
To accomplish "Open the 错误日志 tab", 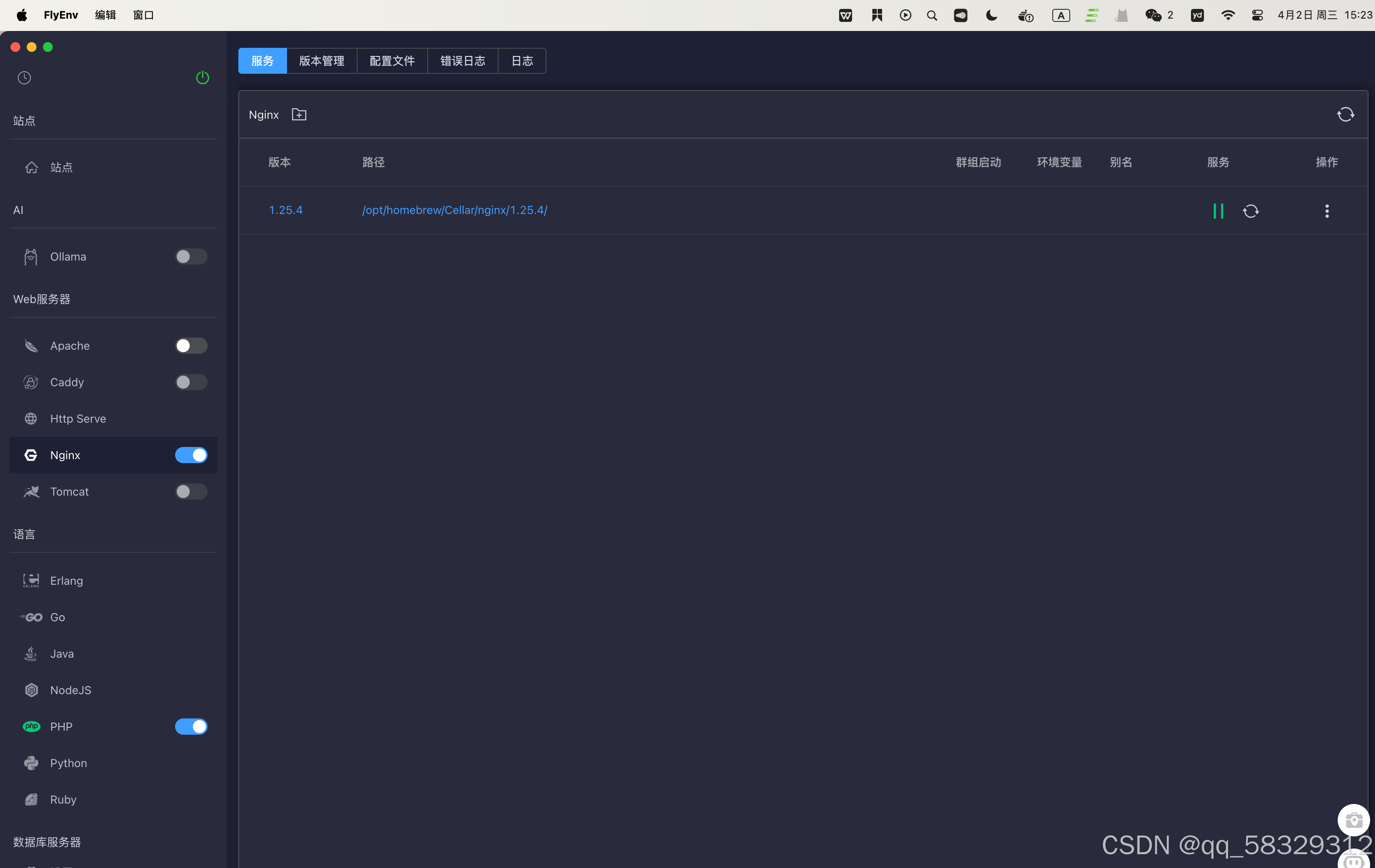I will 463,61.
